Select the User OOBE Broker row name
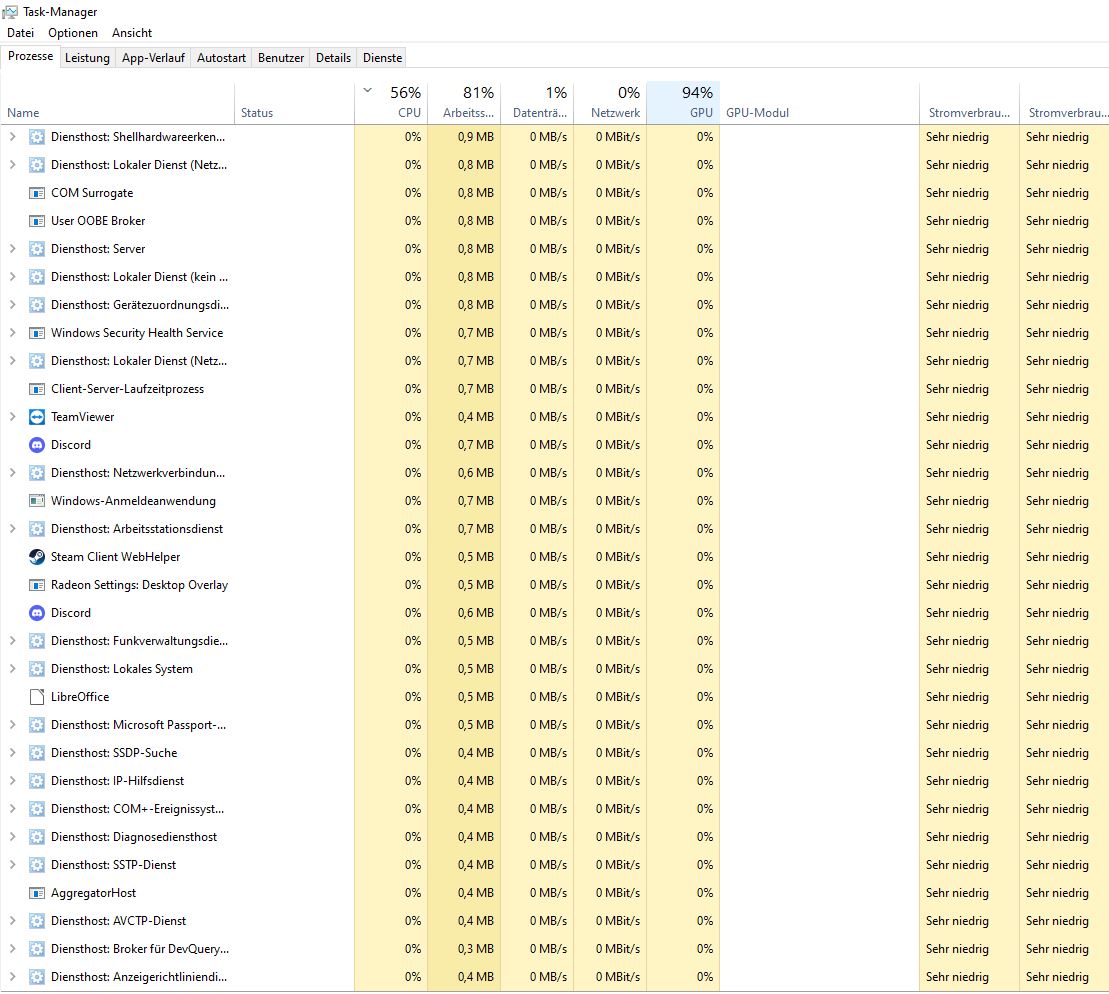1109x994 pixels. pos(98,221)
